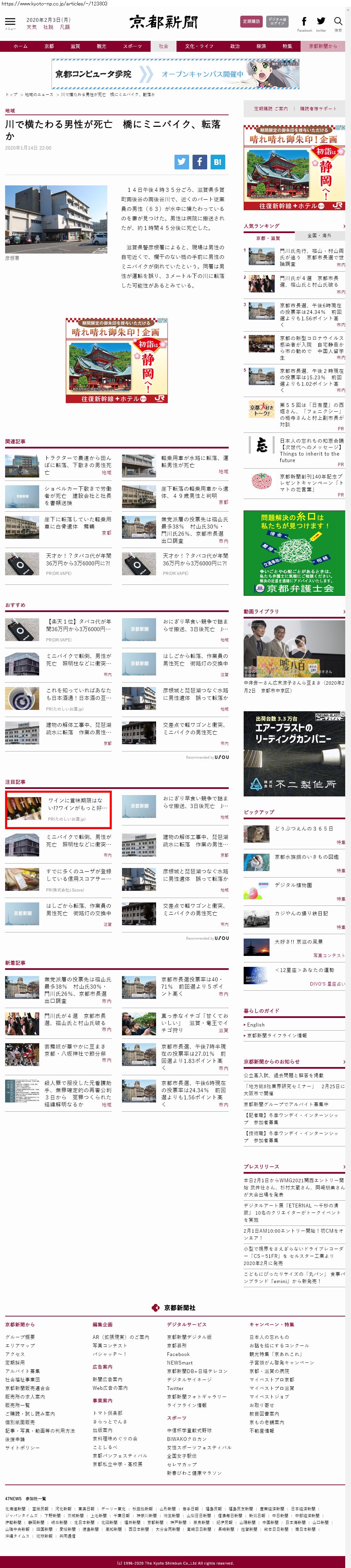This screenshot has width=351, height=1568.
Task: Select the 京都・滋賀 ranking tab
Action: [x=268, y=238]
